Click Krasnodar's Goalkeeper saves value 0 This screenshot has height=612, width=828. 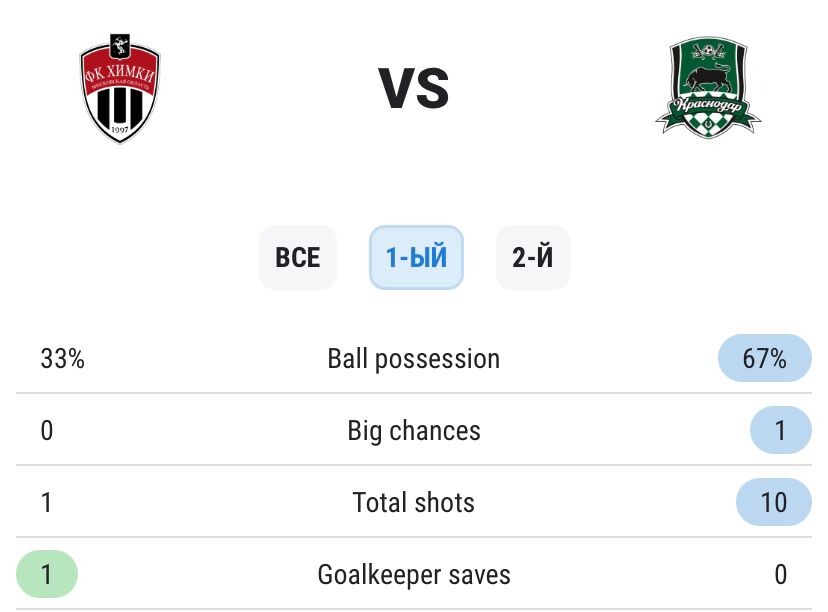click(x=780, y=575)
